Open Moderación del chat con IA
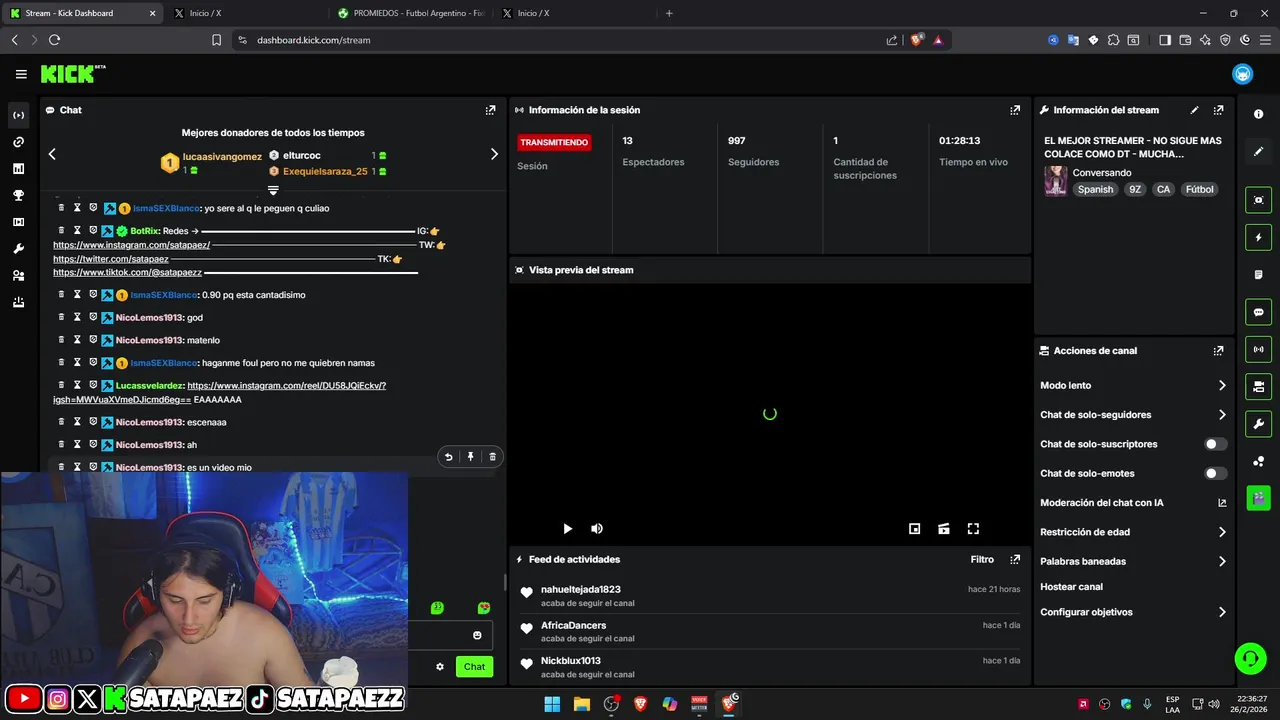This screenshot has height=720, width=1280. (1133, 503)
